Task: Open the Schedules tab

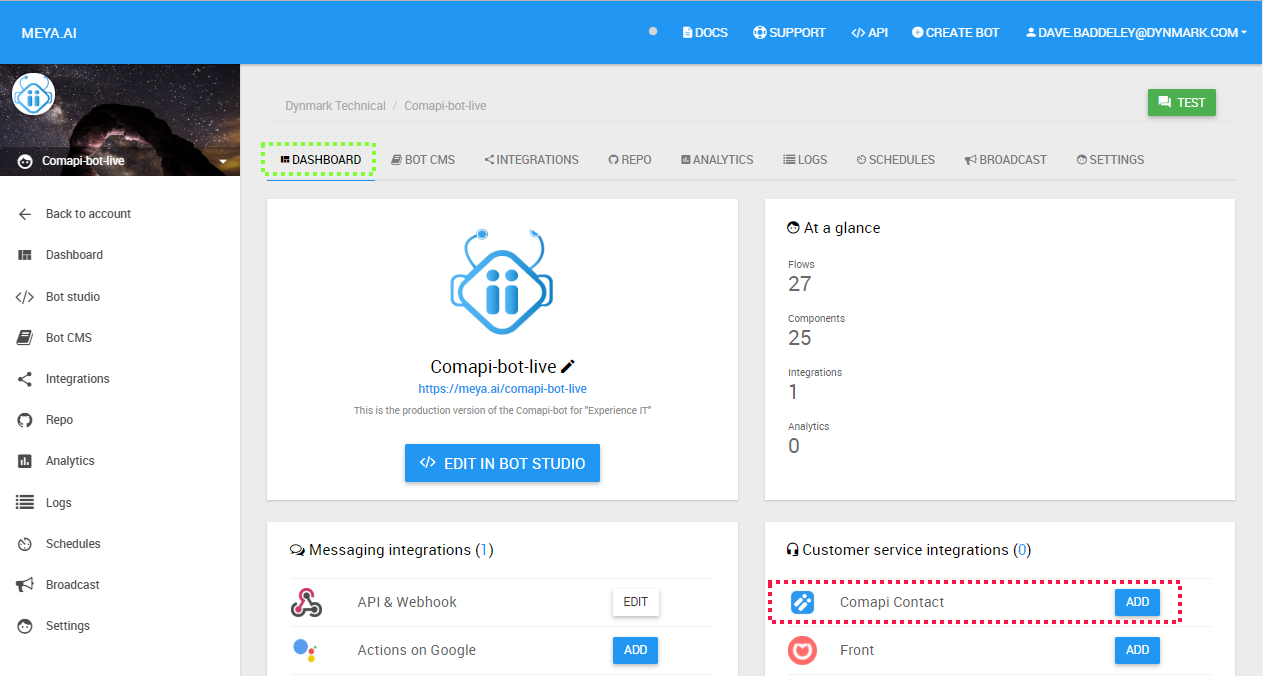Action: tap(895, 160)
